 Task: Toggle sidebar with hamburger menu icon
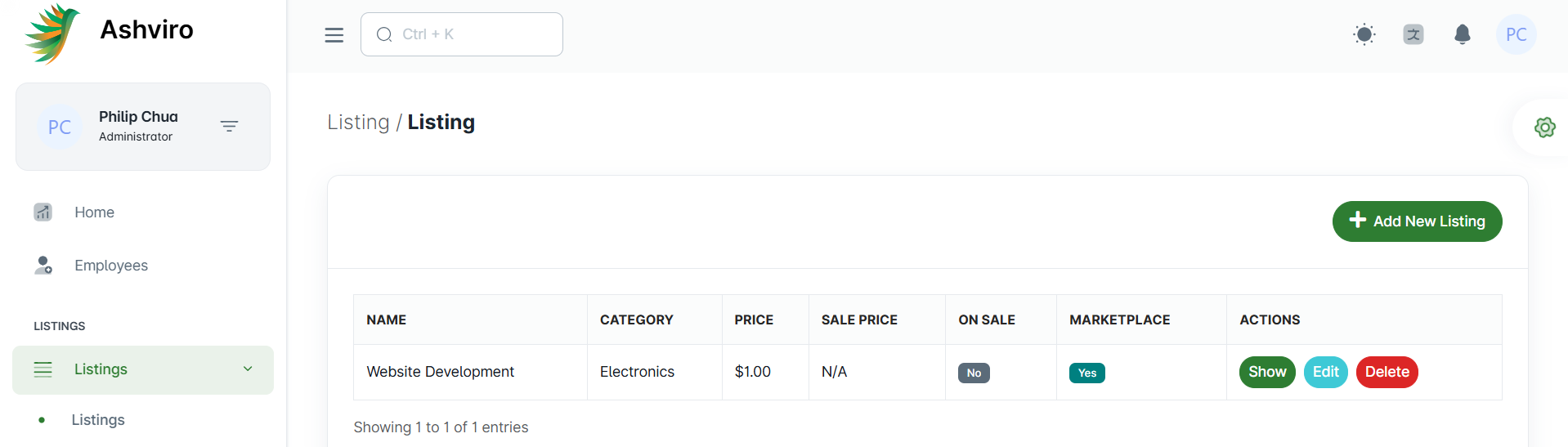(x=334, y=35)
